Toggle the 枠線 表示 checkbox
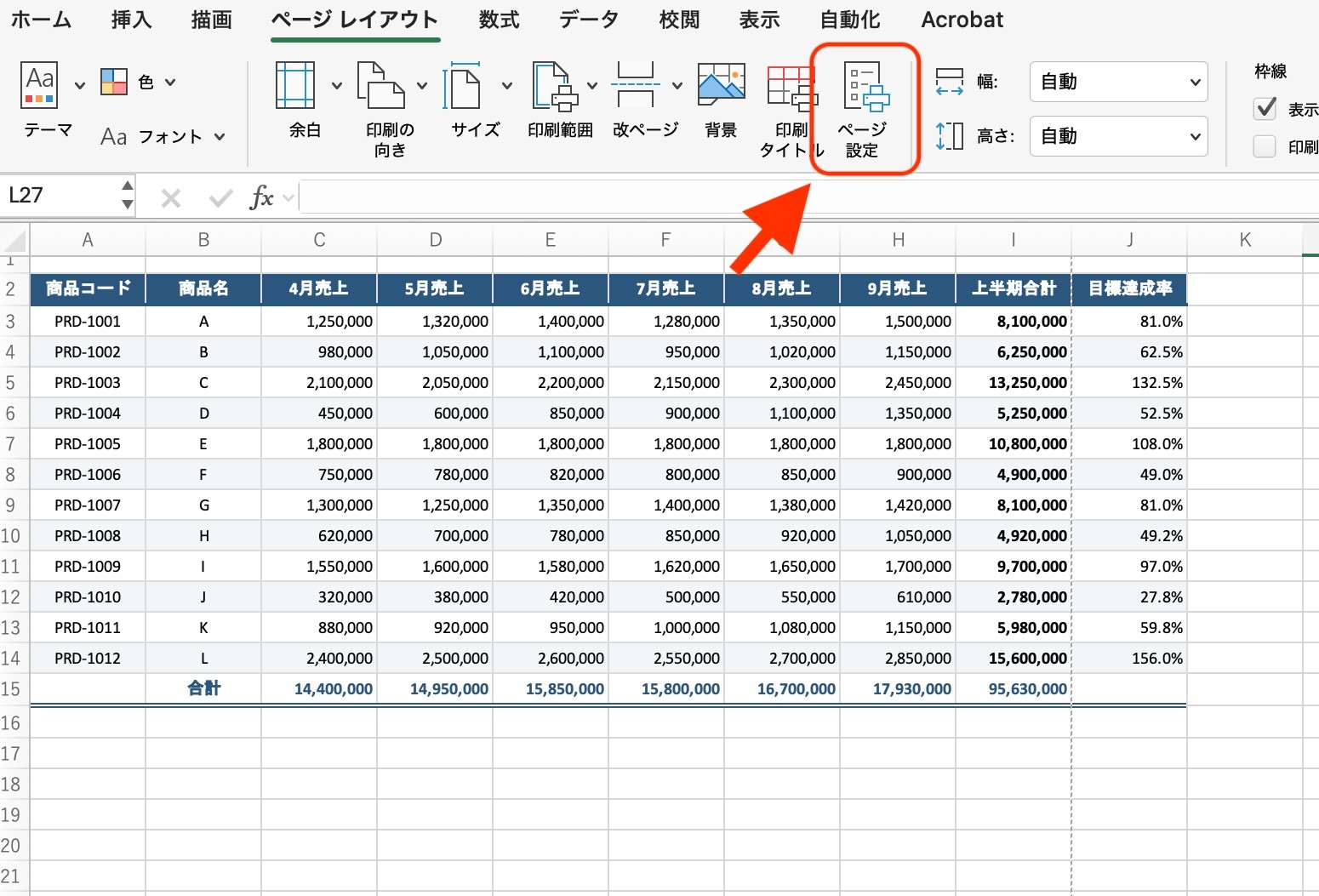 [x=1265, y=108]
